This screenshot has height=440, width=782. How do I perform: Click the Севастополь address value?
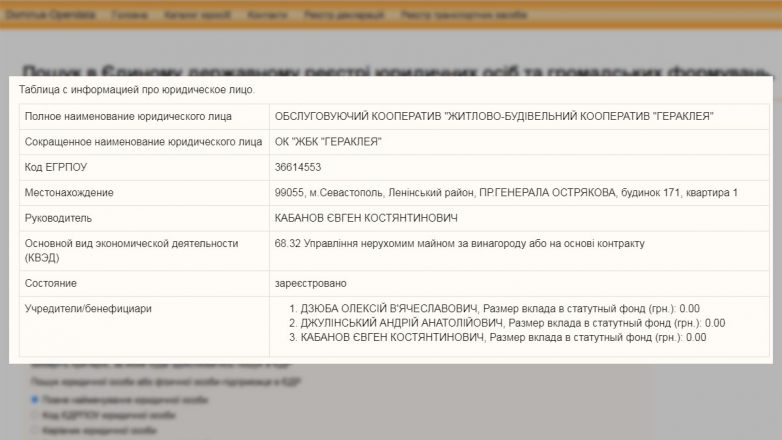click(x=505, y=192)
